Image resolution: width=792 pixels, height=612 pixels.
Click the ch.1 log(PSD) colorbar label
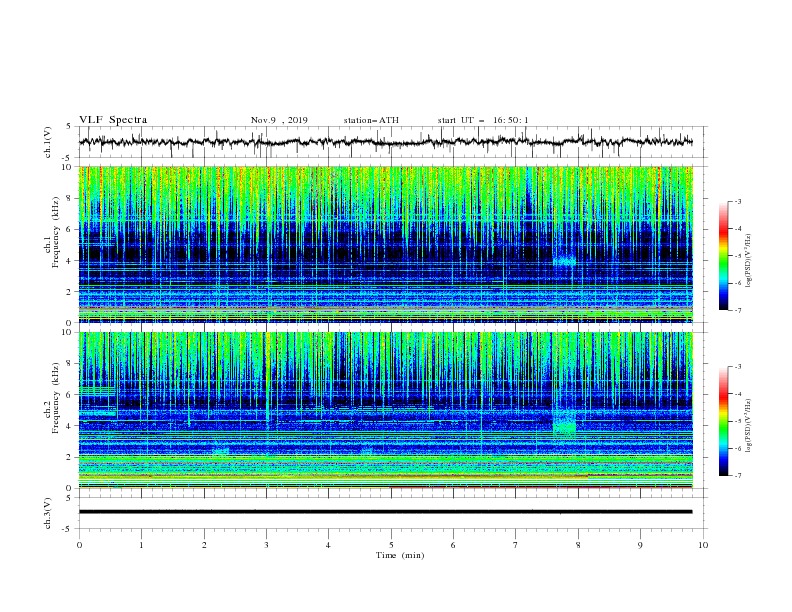pos(749,261)
